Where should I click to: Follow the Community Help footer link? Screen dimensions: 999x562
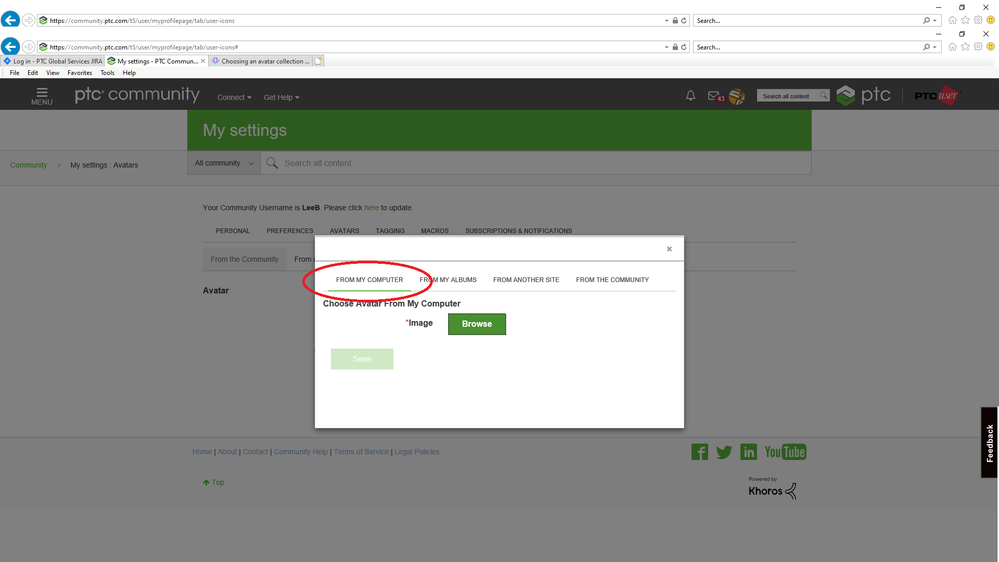tap(300, 452)
